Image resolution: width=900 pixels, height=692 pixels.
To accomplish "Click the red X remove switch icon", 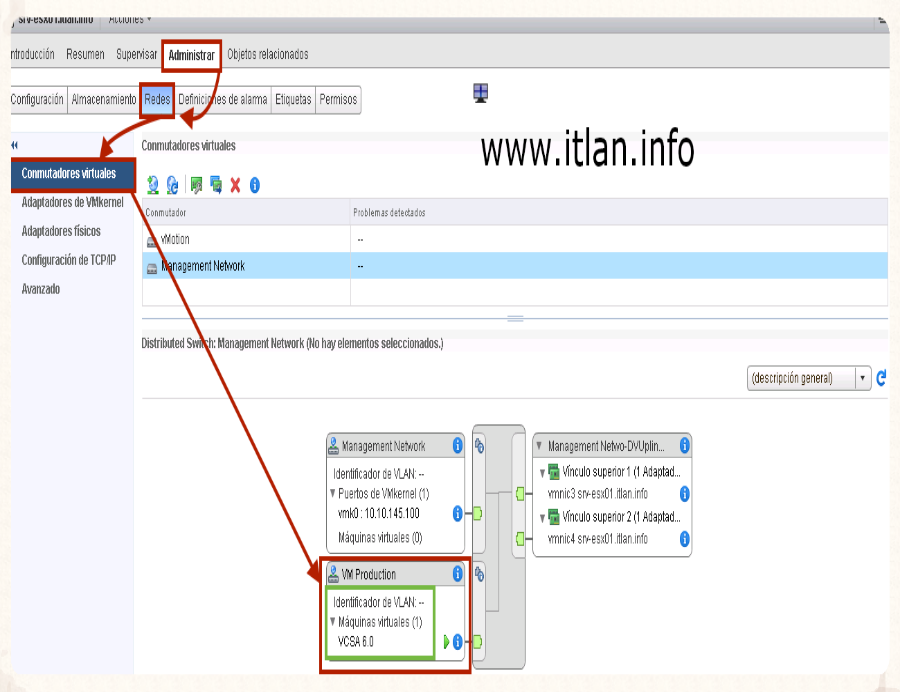I will [x=235, y=185].
